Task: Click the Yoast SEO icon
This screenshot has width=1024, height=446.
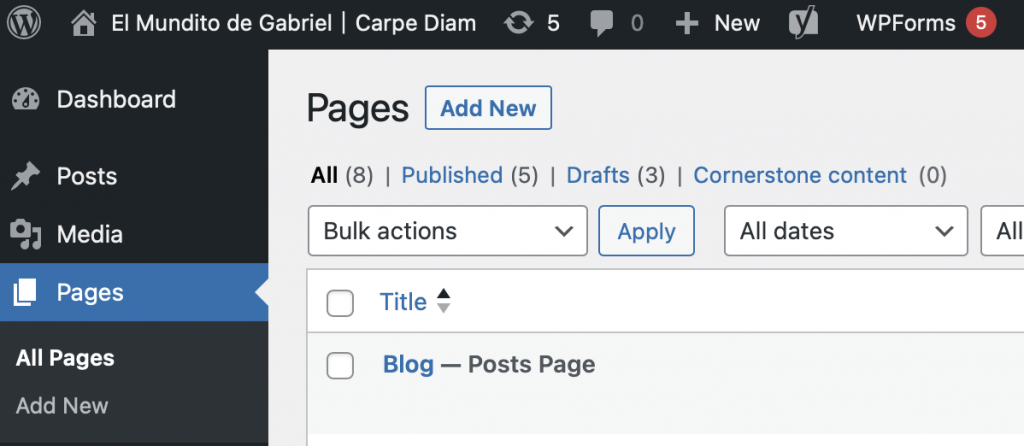Action: [x=803, y=23]
